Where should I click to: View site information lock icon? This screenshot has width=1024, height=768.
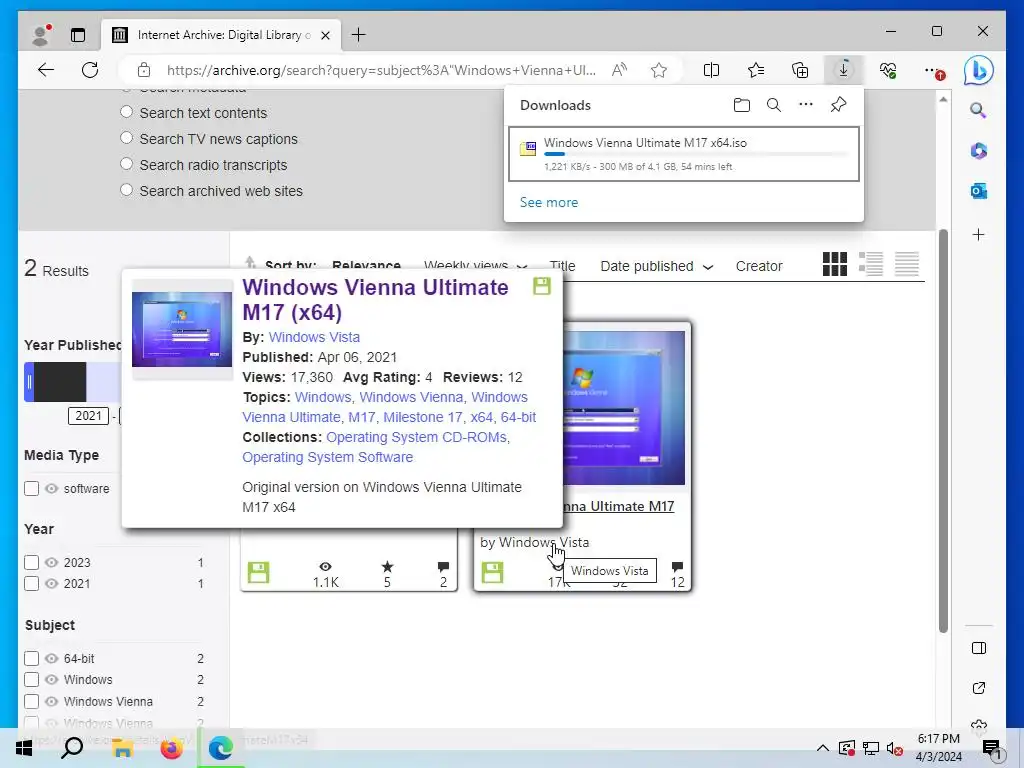click(x=144, y=70)
